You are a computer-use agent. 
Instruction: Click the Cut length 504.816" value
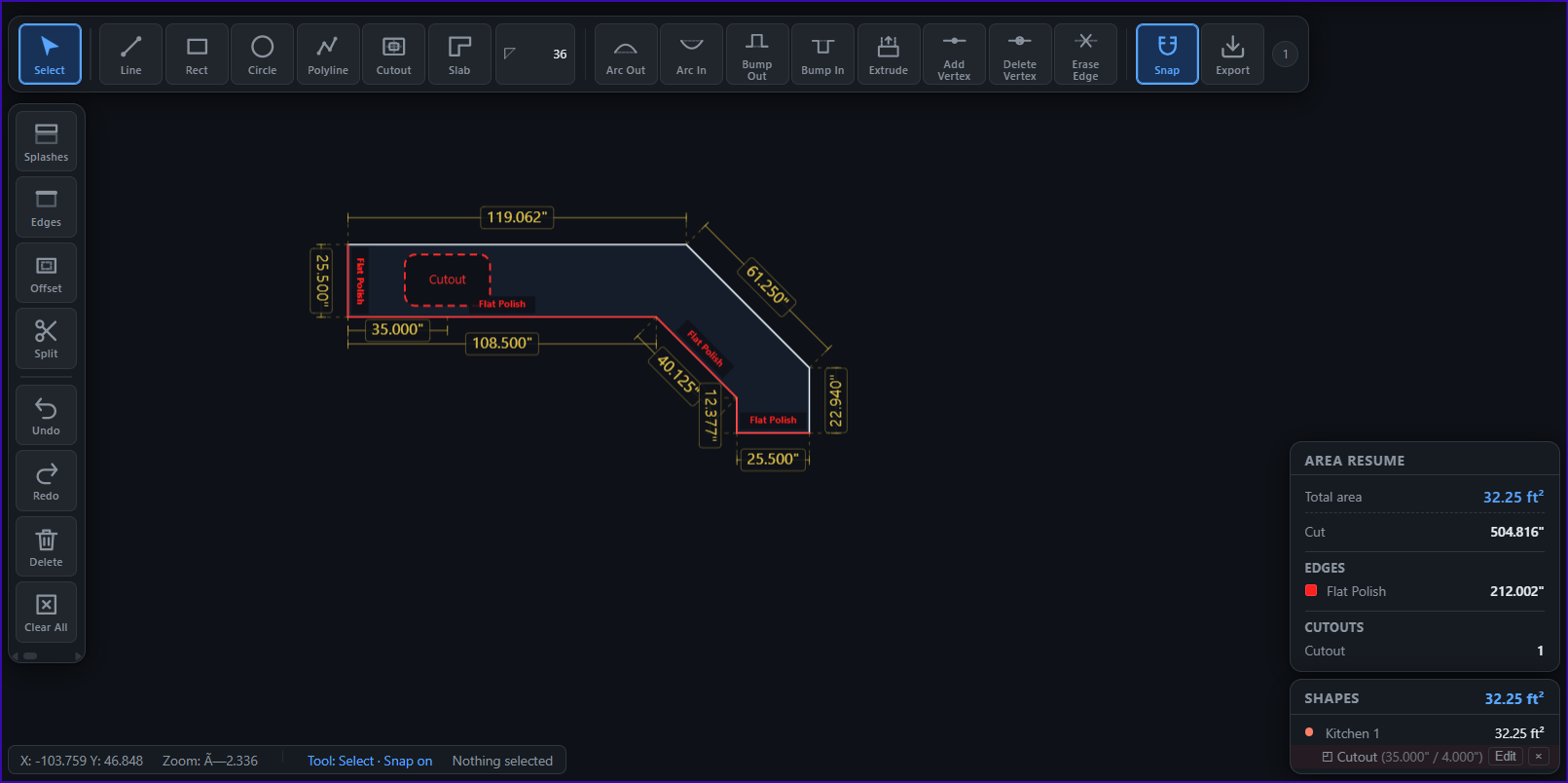pos(1516,532)
